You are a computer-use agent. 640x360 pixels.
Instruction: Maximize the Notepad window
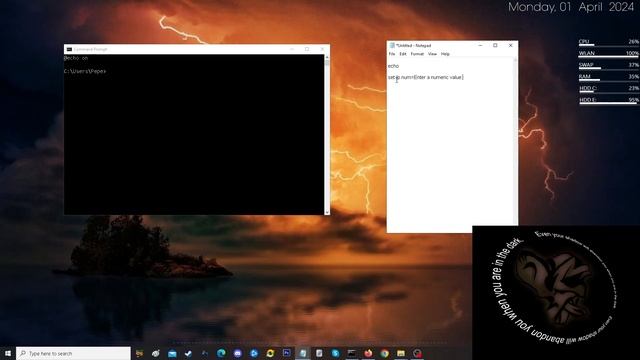coord(495,45)
